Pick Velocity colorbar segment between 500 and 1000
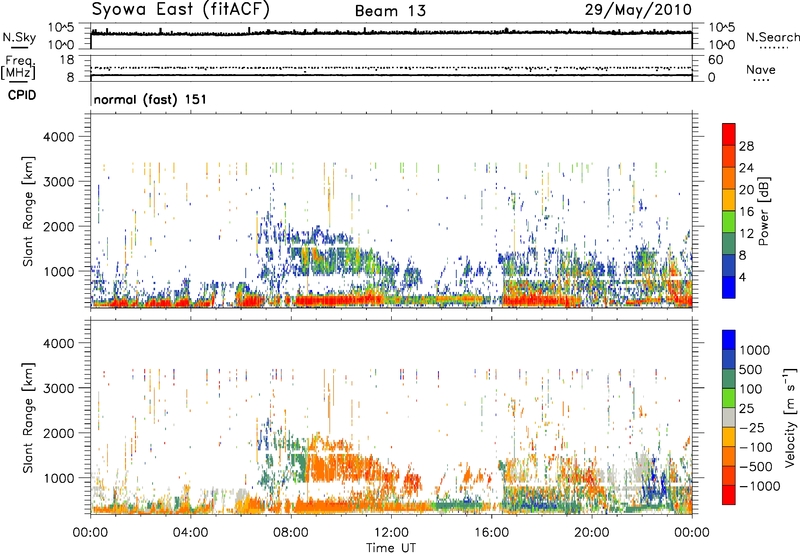The height and width of the screenshot is (554, 800). click(729, 359)
